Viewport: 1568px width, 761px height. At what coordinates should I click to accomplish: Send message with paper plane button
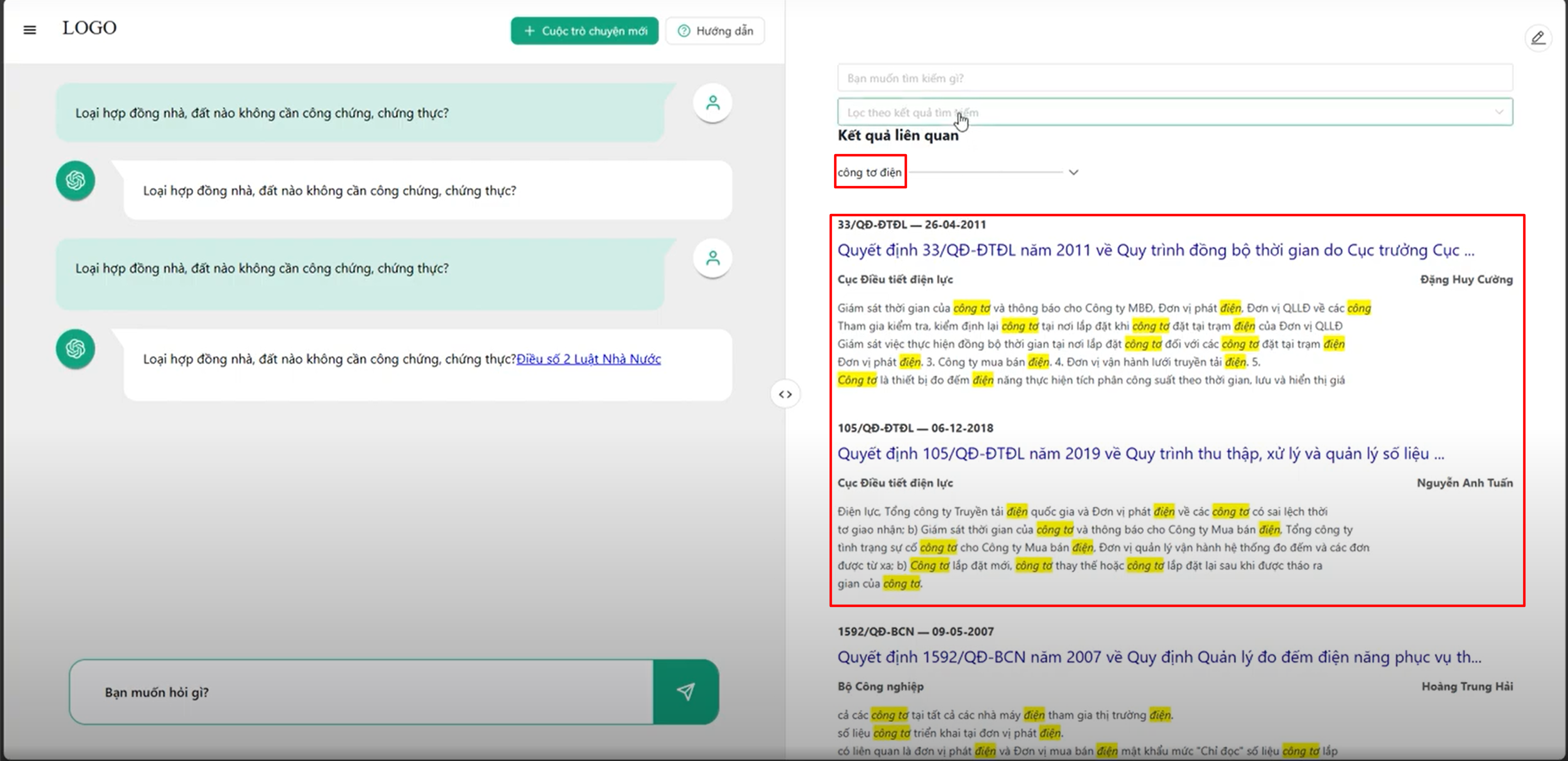point(686,692)
